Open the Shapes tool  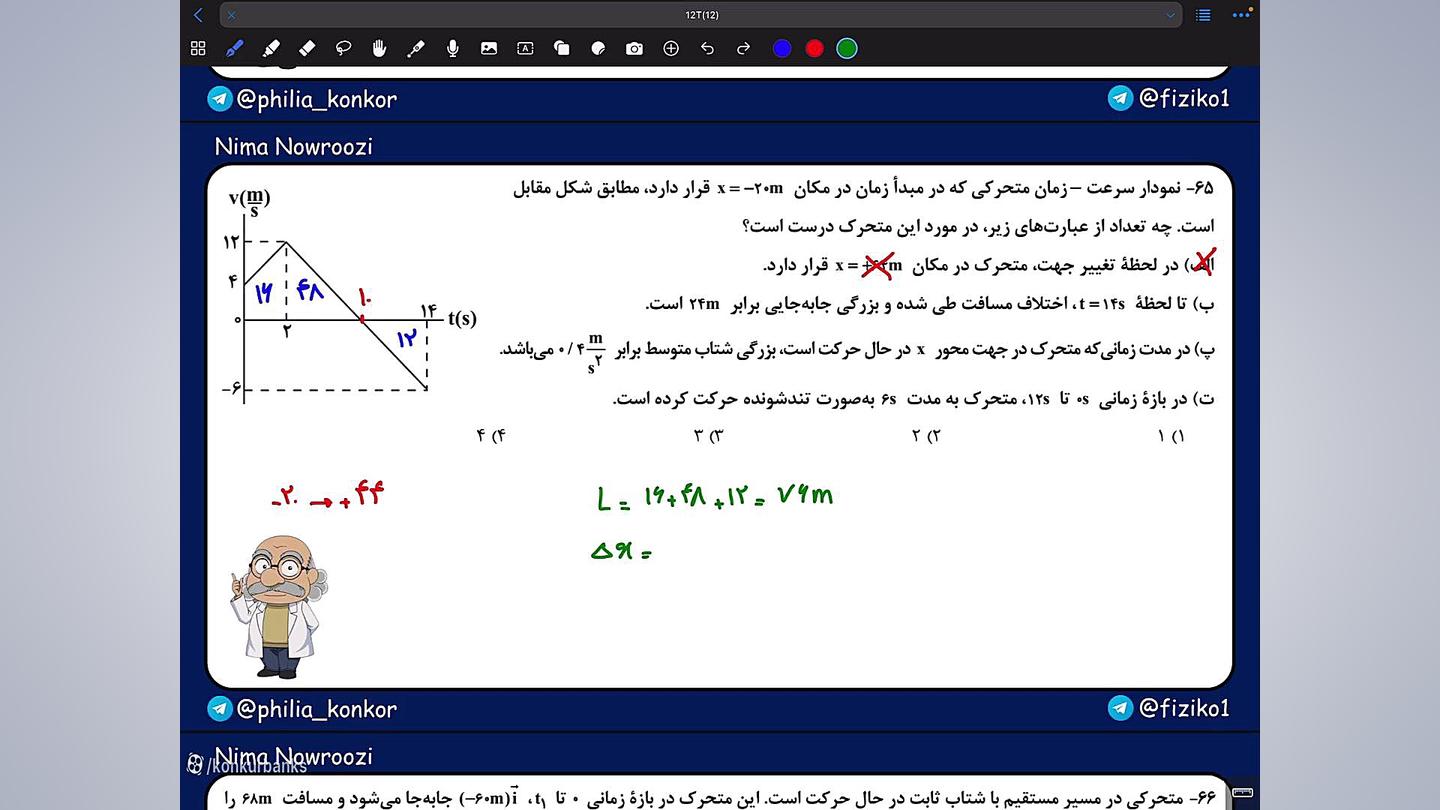[562, 48]
